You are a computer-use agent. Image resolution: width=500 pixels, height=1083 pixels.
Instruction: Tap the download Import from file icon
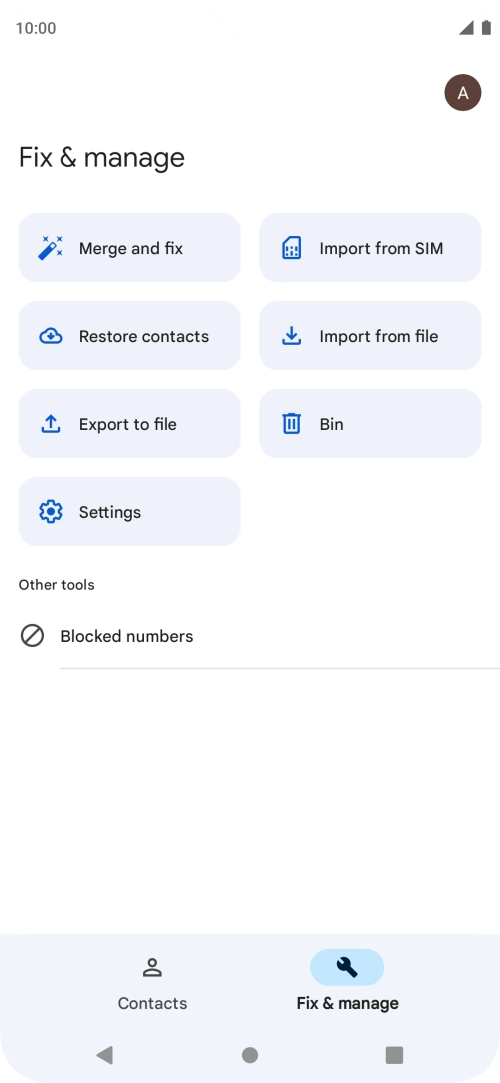(291, 336)
